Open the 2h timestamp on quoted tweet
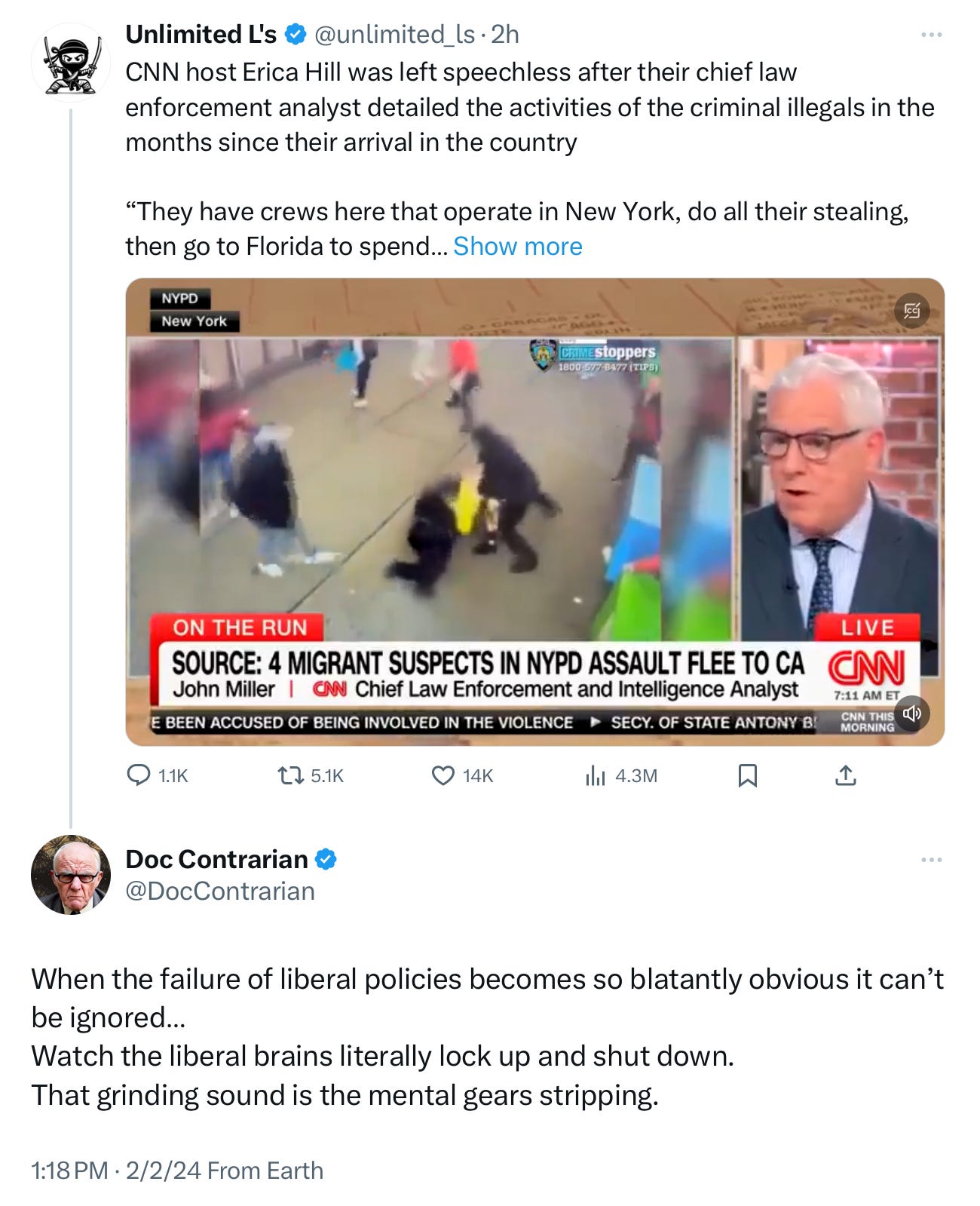980x1206 pixels. 505,35
